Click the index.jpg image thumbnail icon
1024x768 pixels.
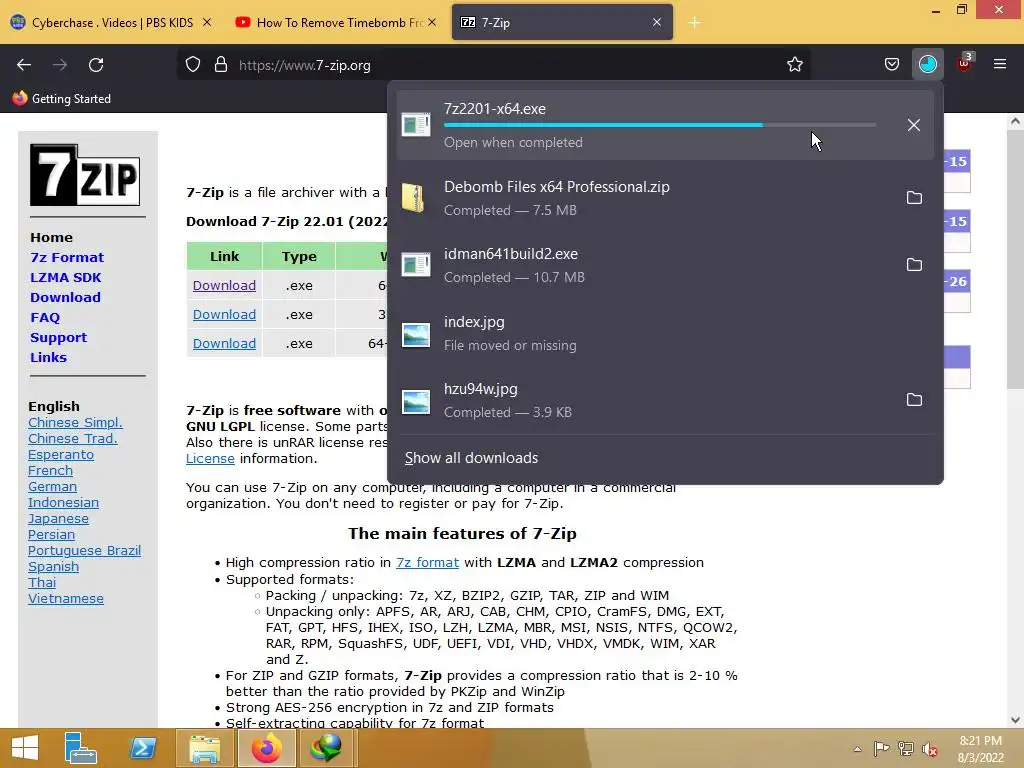[x=416, y=334]
